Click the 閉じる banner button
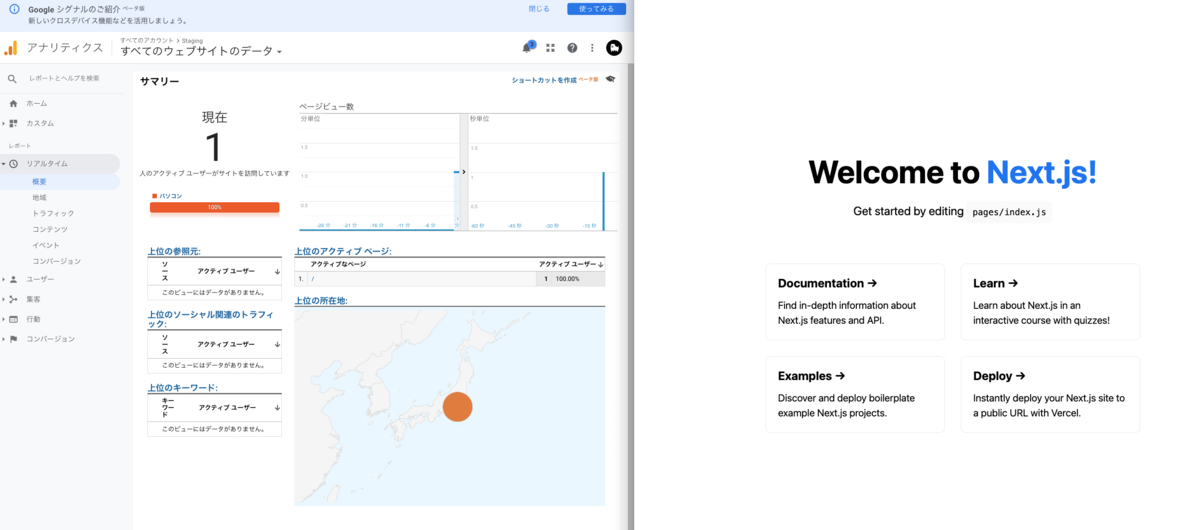Viewport: 1200px width, 530px height. click(539, 9)
